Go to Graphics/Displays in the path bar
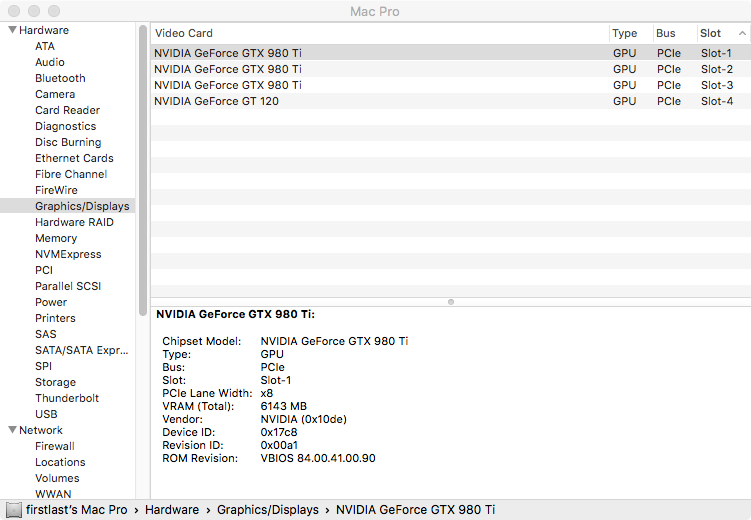Image resolution: width=751 pixels, height=520 pixels. [268, 510]
